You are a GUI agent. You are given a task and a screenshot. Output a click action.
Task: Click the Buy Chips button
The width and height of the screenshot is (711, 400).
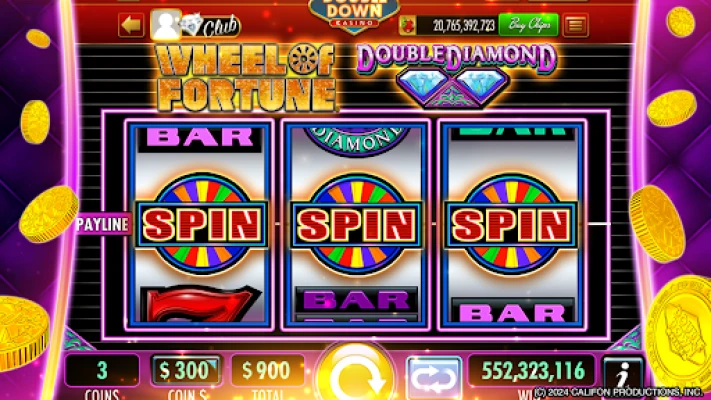point(529,24)
